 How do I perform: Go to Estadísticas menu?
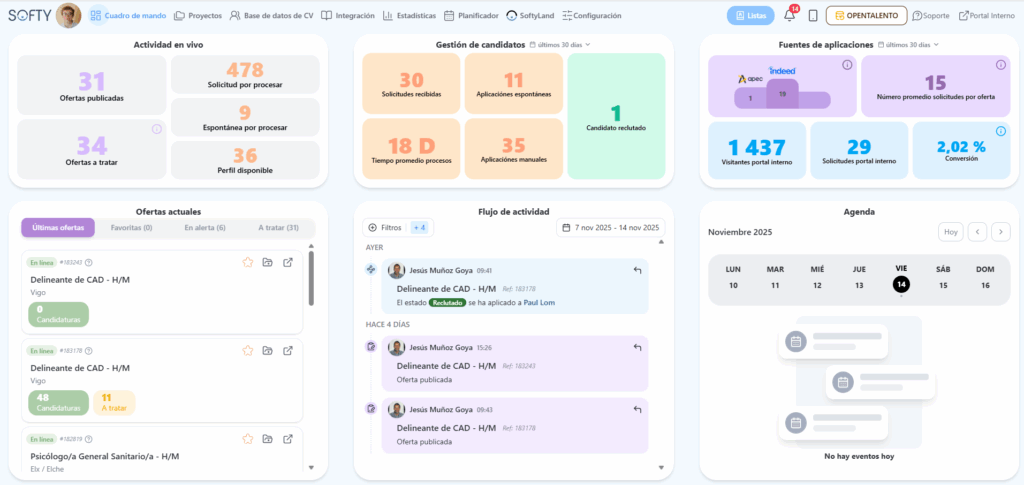[409, 16]
